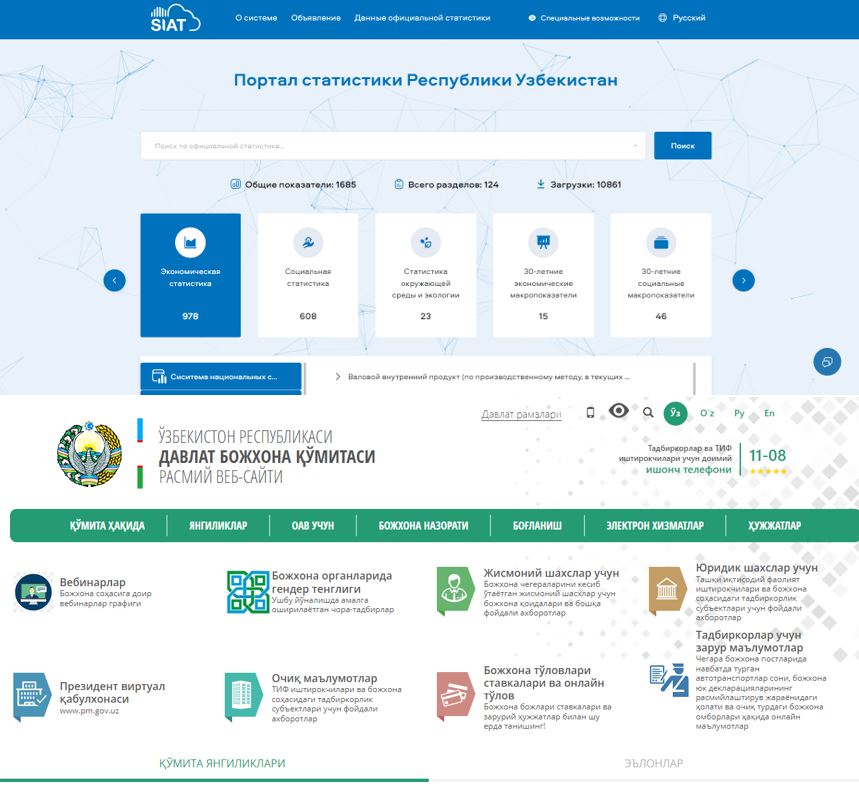Expand the statistics search dropdown arrow
Image resolution: width=859 pixels, height=790 pixels.
click(636, 146)
